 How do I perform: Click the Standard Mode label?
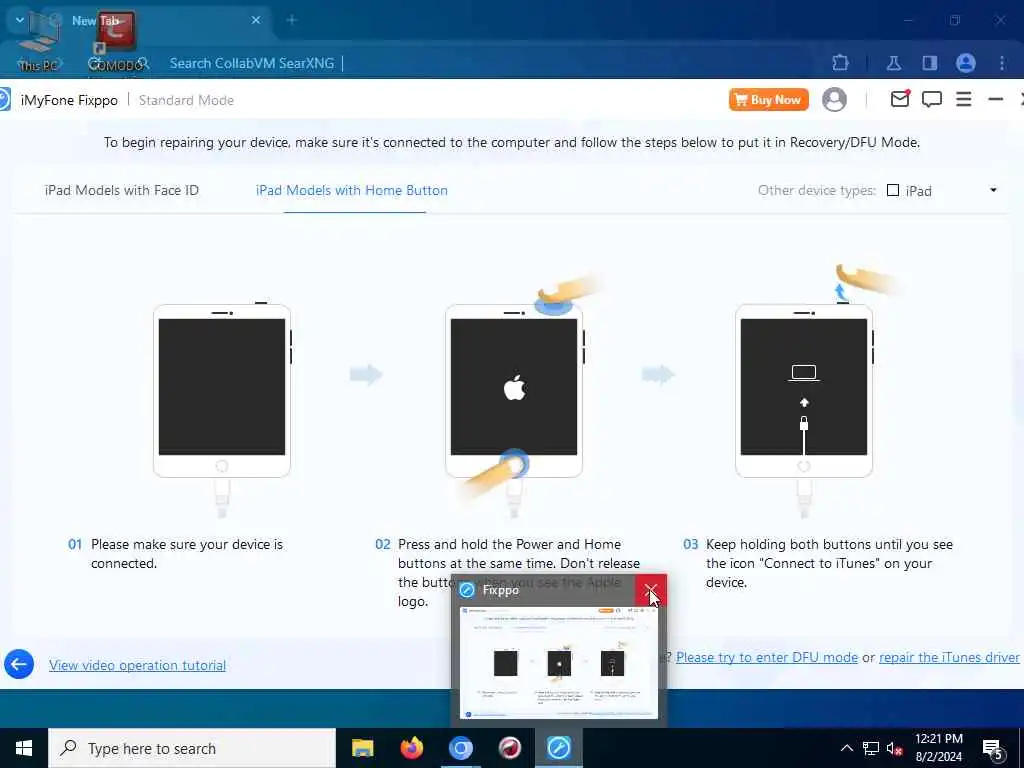(186, 100)
